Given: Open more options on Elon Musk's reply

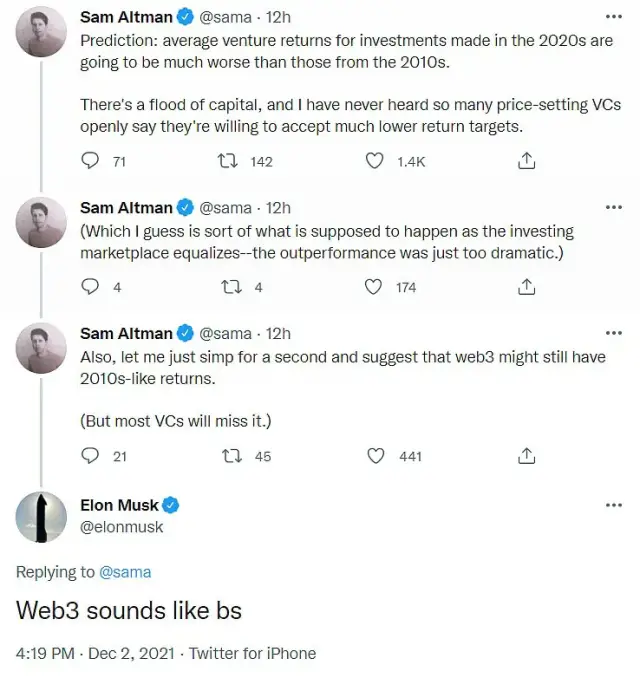Looking at the screenshot, I should (x=614, y=505).
